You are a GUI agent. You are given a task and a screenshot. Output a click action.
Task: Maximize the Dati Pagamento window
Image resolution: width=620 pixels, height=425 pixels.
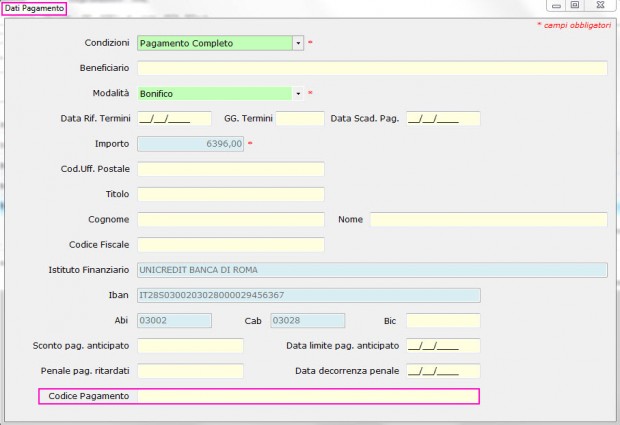point(575,5)
